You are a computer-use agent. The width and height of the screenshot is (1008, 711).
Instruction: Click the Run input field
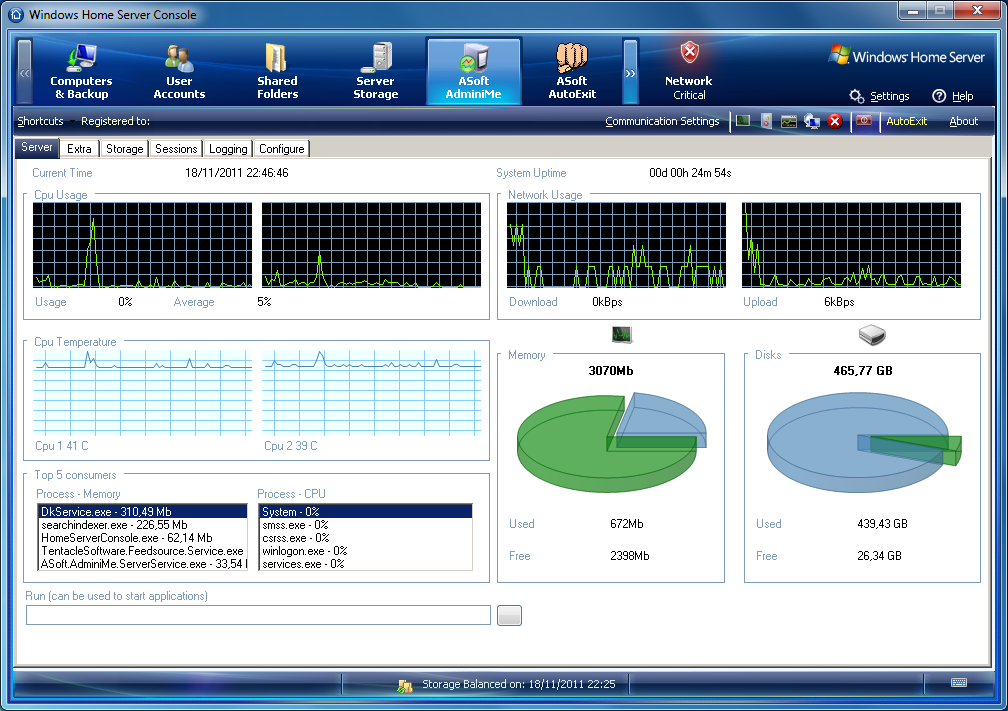pyautogui.click(x=258, y=615)
